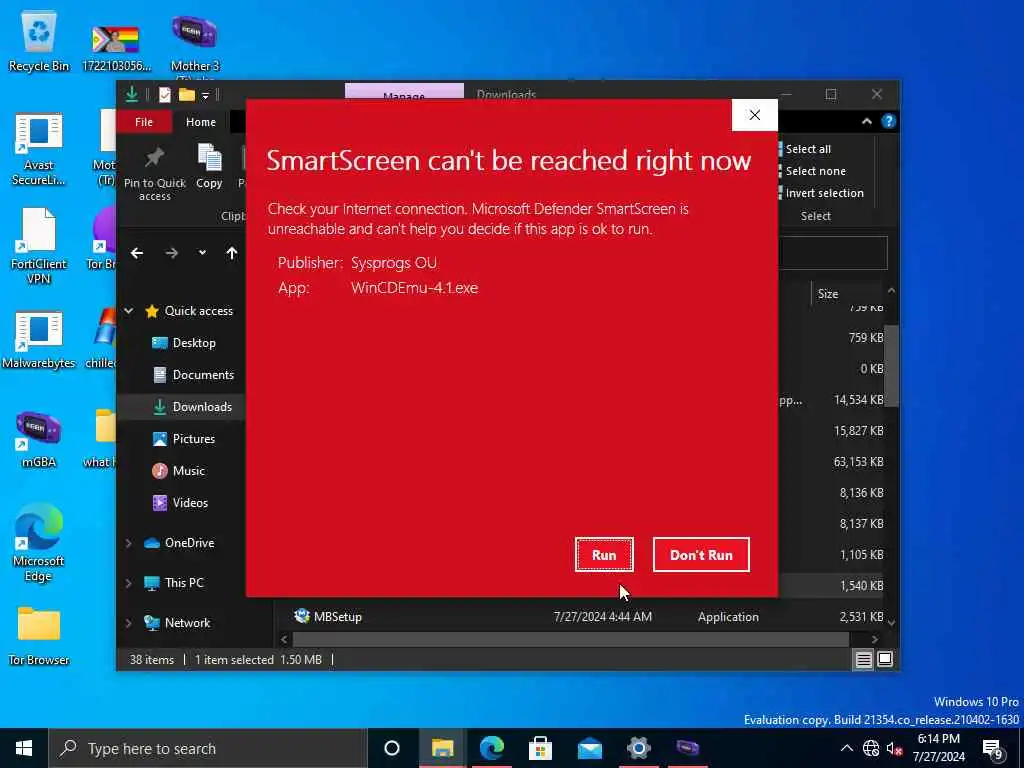Click the OneDrive cloud icon
The image size is (1024, 768).
click(152, 543)
